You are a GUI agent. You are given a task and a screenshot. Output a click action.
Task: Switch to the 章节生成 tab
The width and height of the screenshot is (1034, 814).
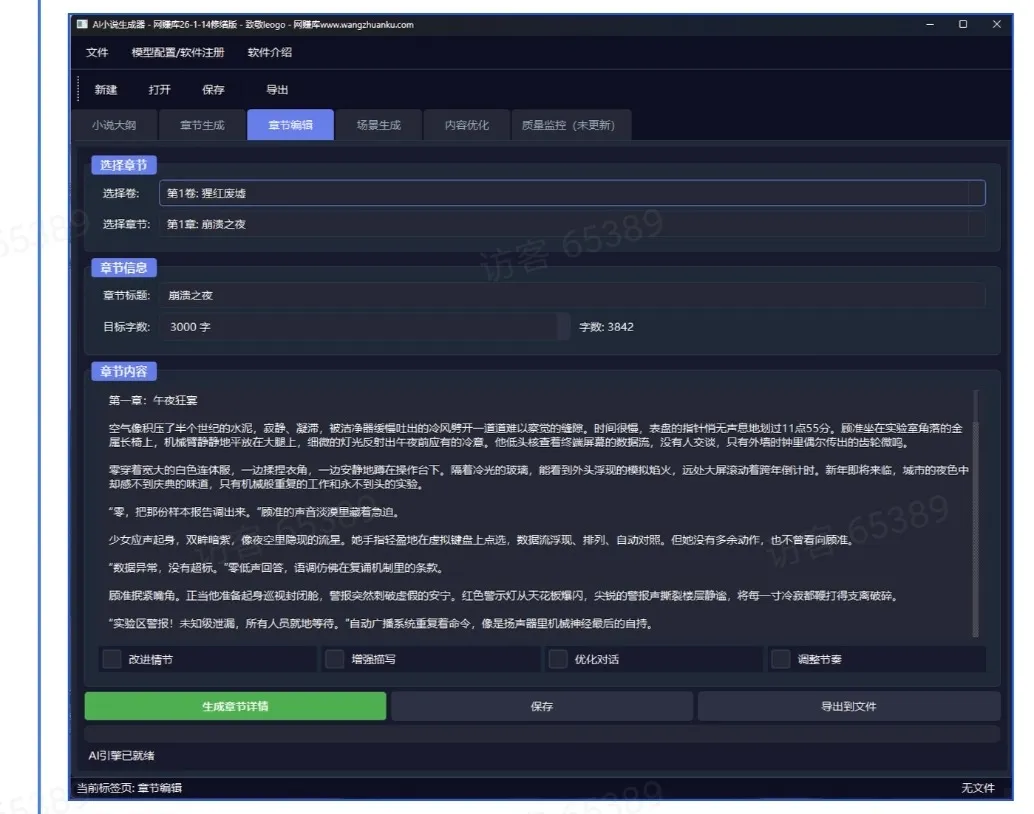[x=202, y=125]
